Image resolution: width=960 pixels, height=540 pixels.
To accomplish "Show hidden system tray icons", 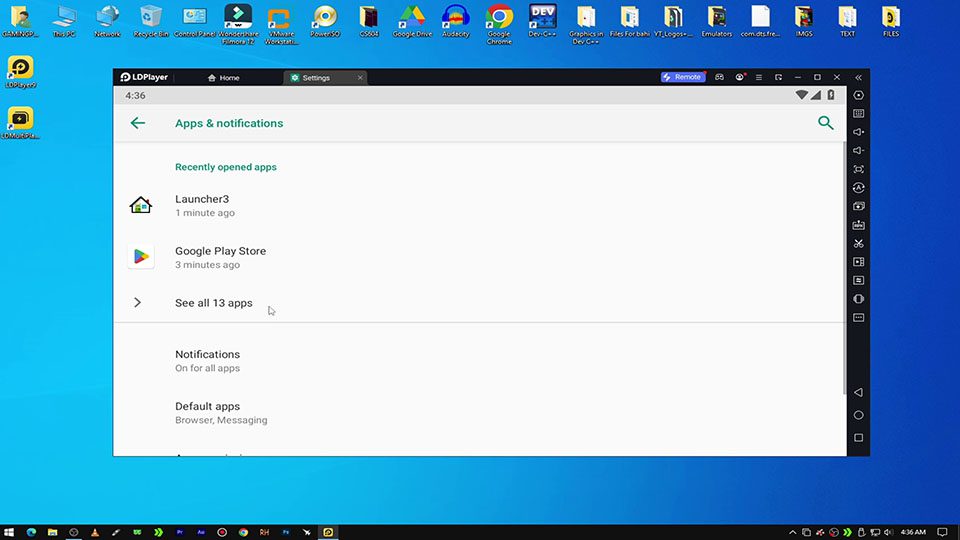I will pos(792,532).
